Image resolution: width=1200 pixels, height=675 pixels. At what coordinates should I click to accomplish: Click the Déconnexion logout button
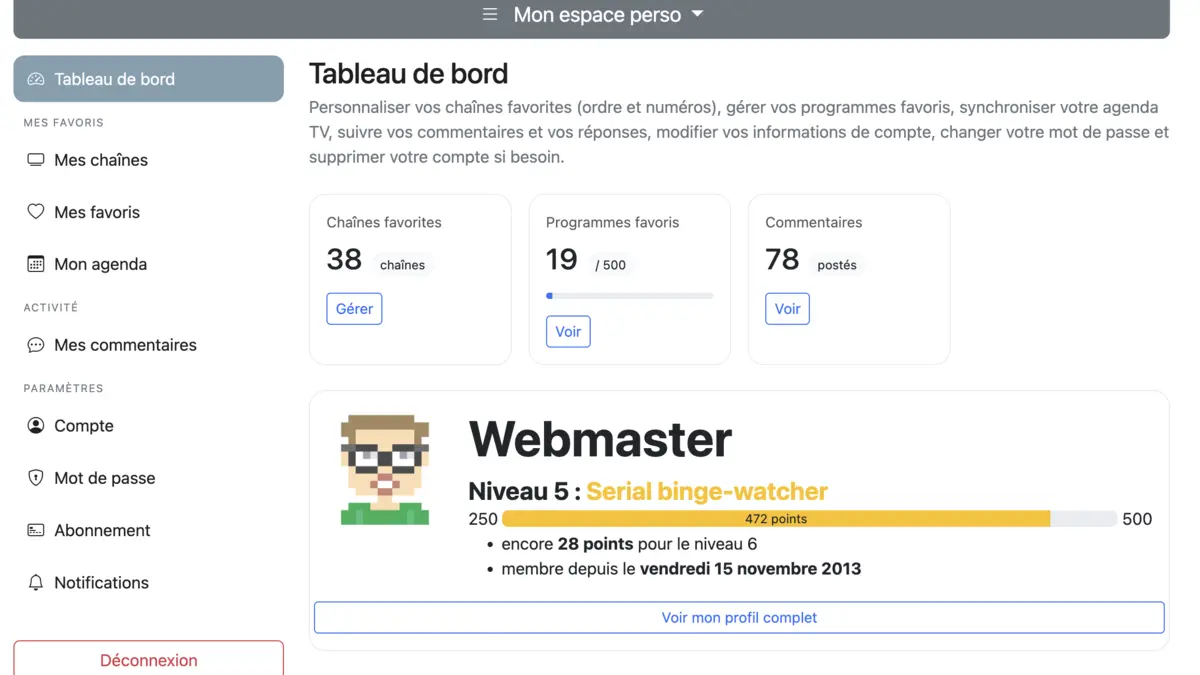click(148, 660)
